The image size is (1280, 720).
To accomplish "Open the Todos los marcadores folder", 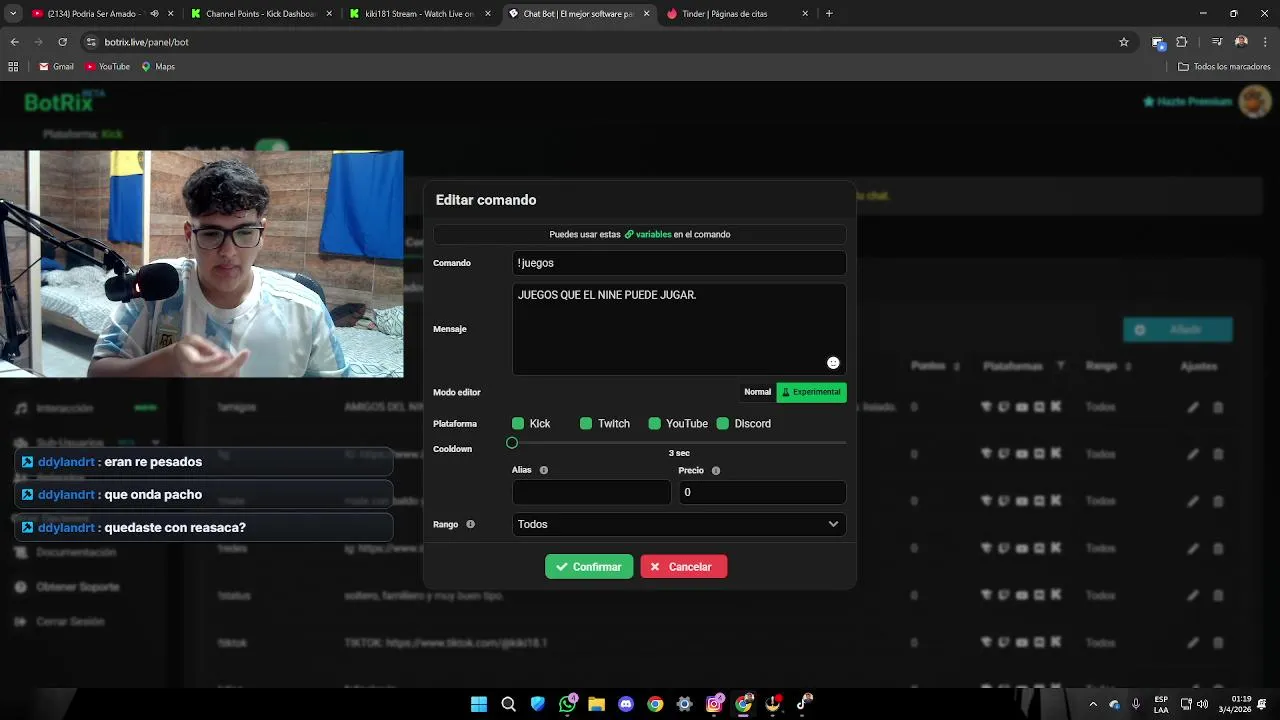I will click(1224, 67).
